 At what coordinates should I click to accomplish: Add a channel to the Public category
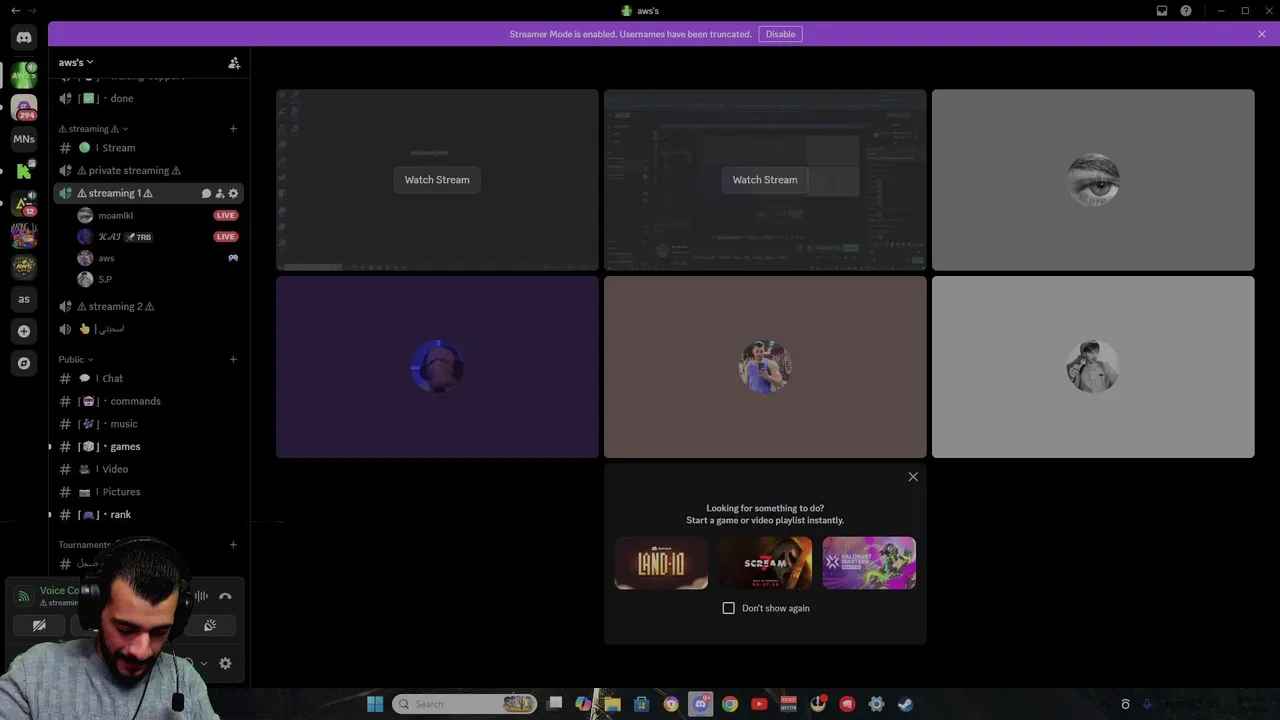233,359
